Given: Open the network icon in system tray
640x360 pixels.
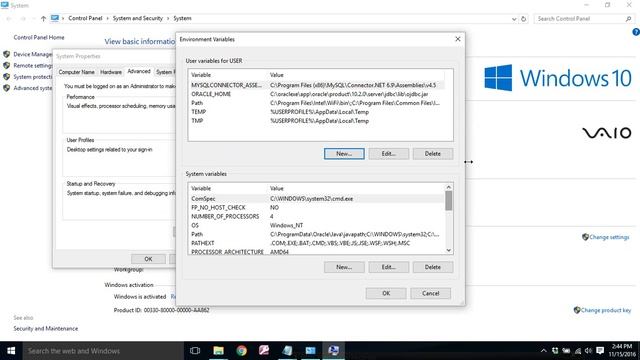Looking at the screenshot, I should click(x=578, y=351).
